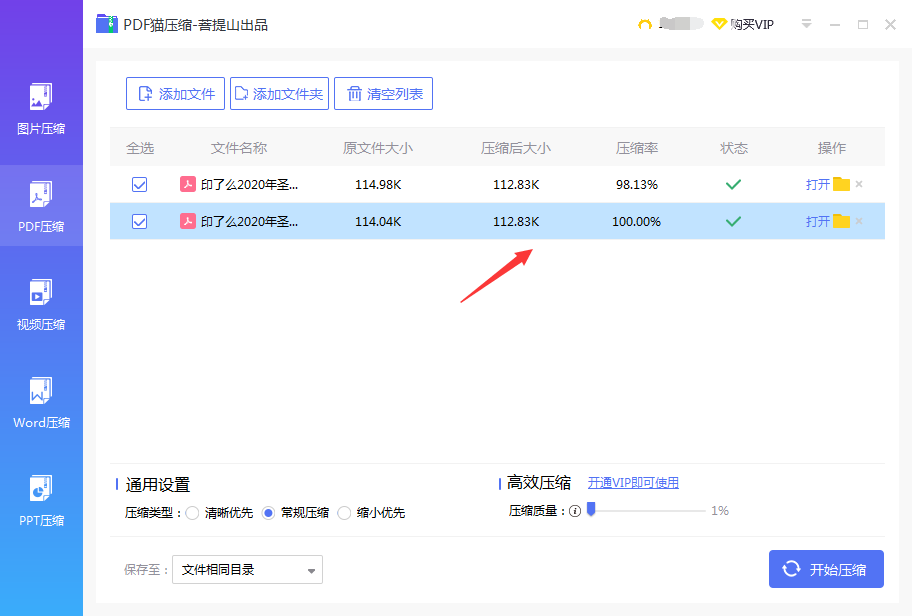Remove the 98.13% row with its x
The width and height of the screenshot is (912, 616).
pyautogui.click(x=859, y=184)
